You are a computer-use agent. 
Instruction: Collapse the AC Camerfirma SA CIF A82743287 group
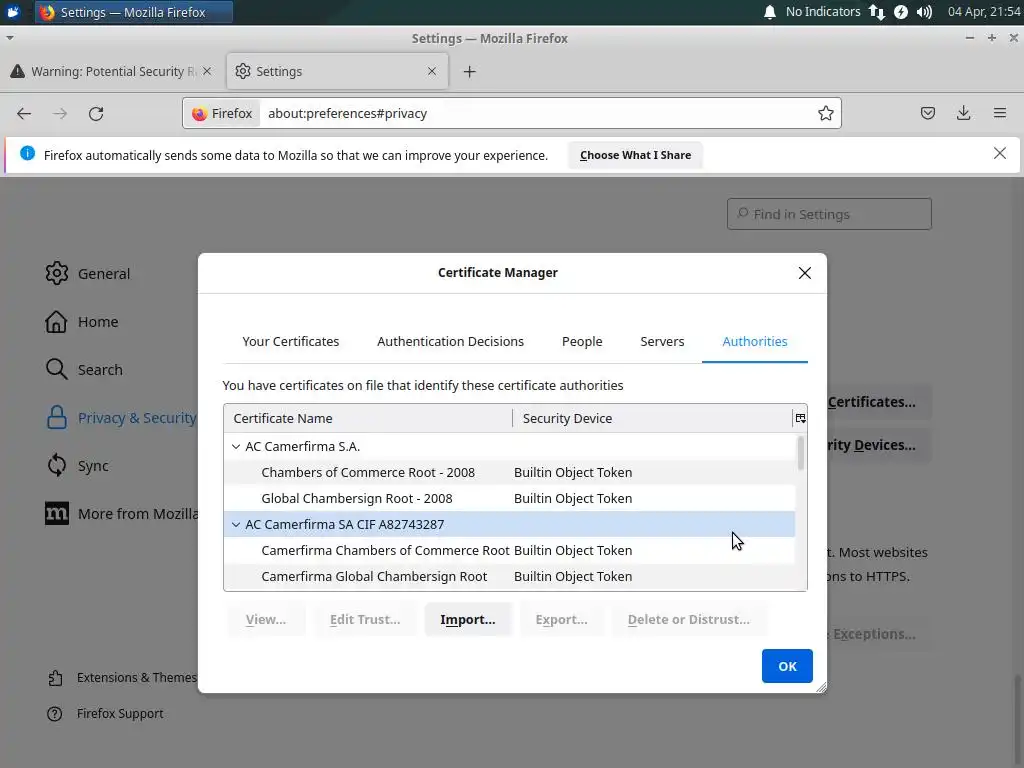(236, 524)
